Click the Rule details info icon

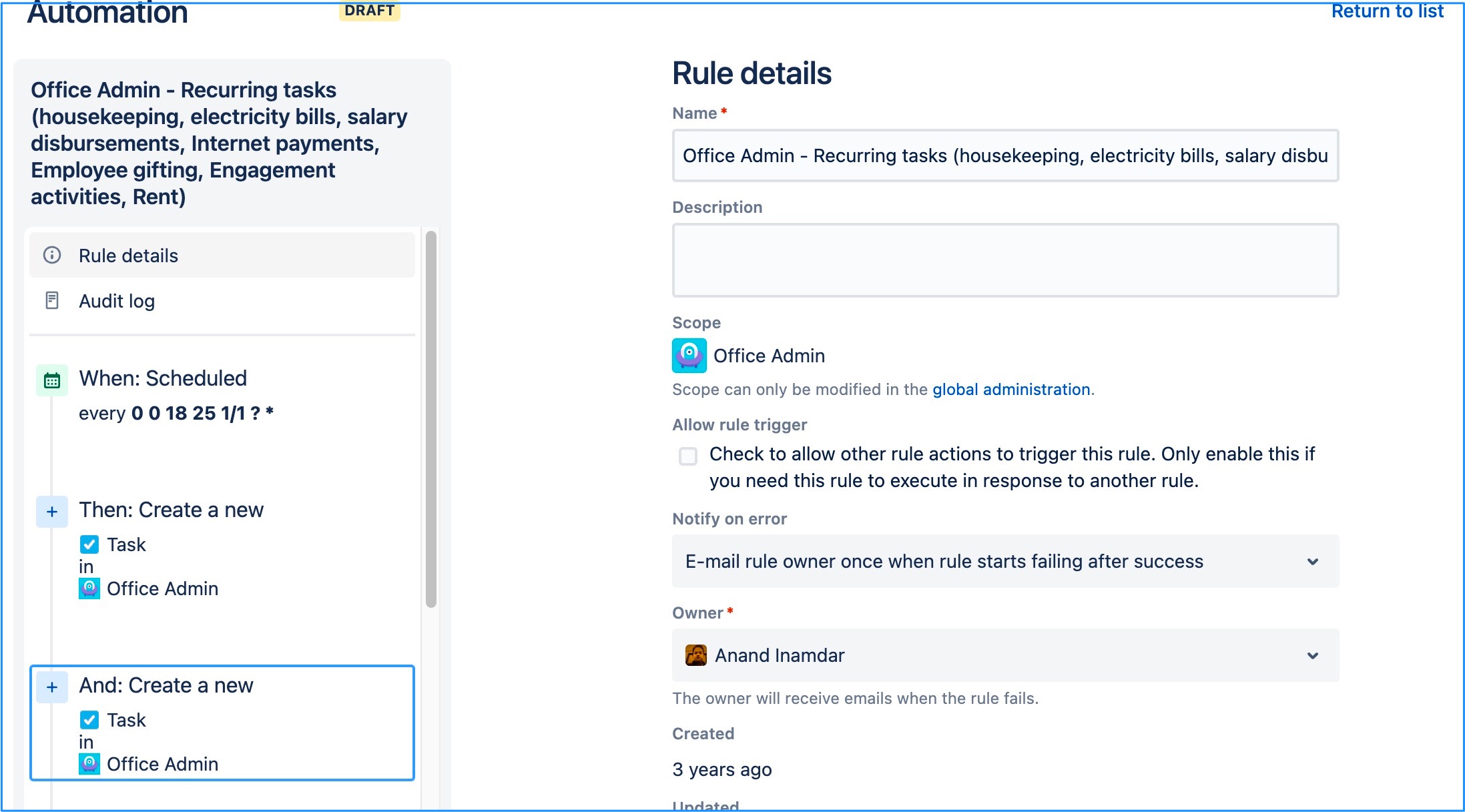pyautogui.click(x=52, y=255)
